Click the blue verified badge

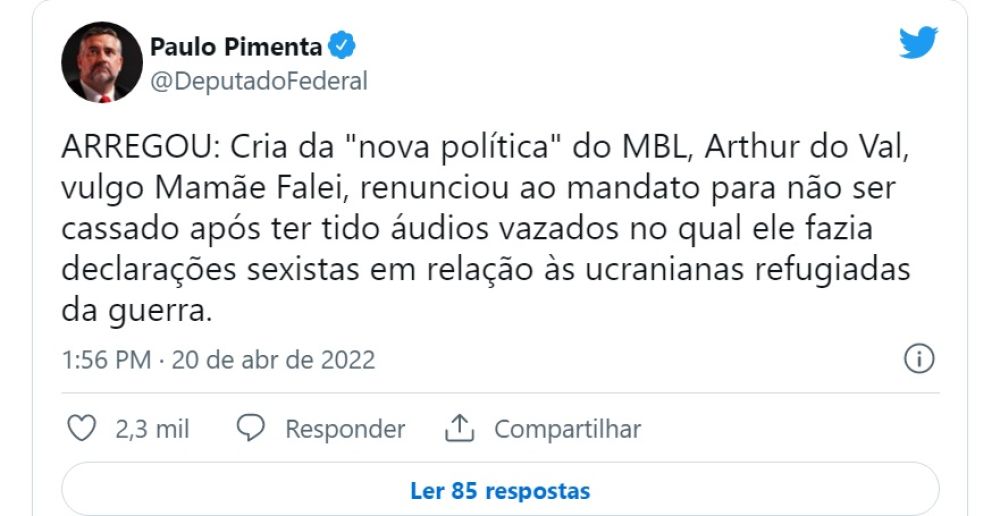pyautogui.click(x=343, y=46)
